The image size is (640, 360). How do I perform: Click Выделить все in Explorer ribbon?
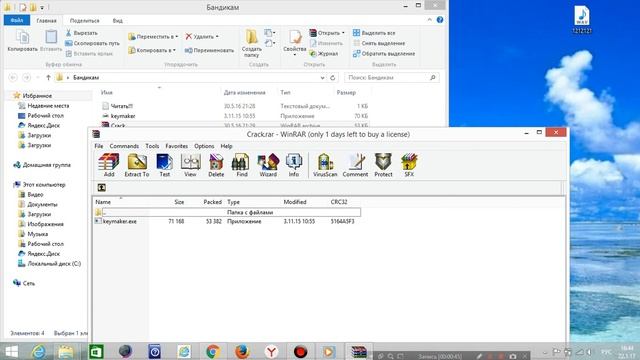click(x=374, y=33)
